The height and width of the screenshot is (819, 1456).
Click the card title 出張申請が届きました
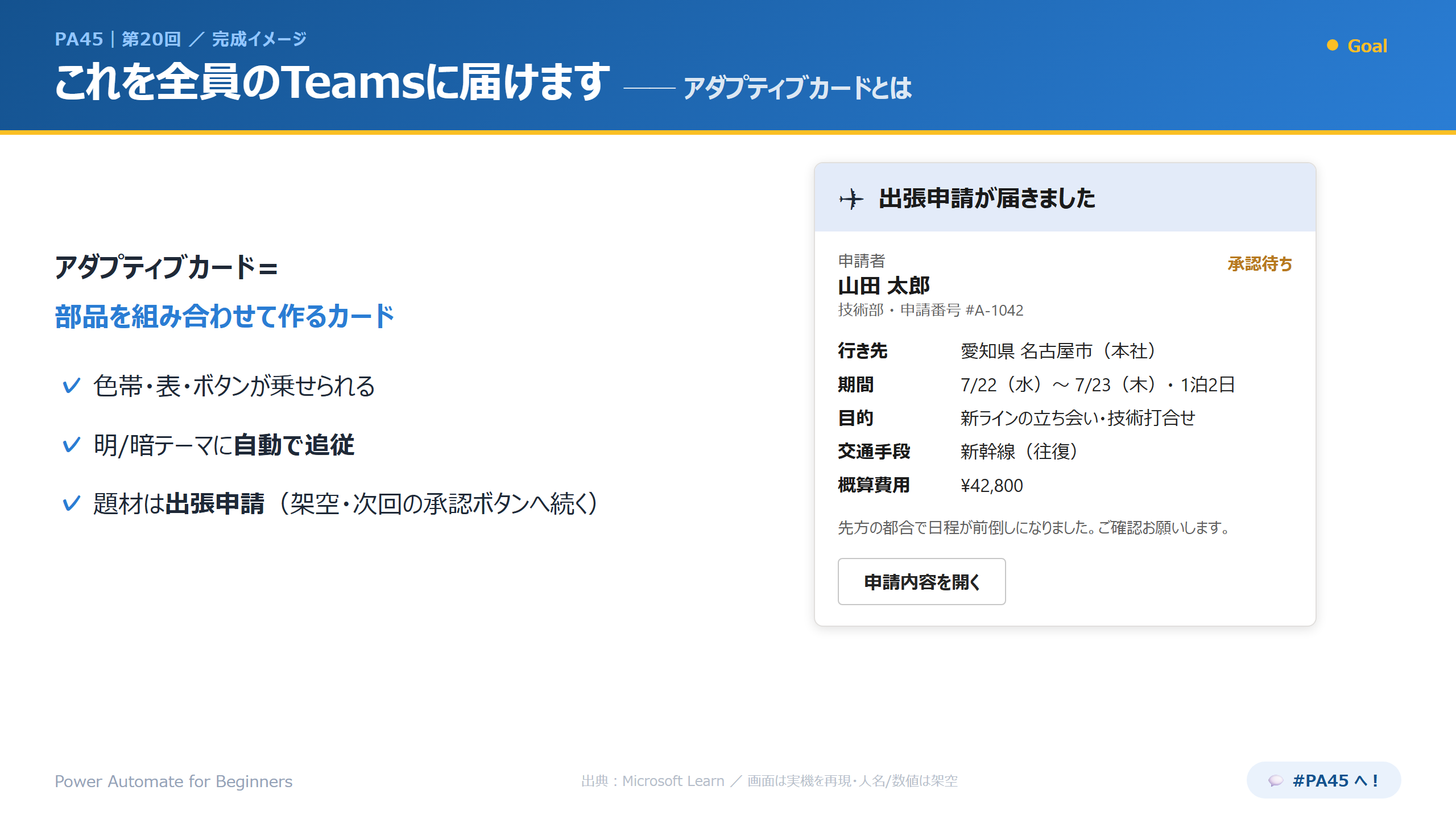[x=987, y=198]
